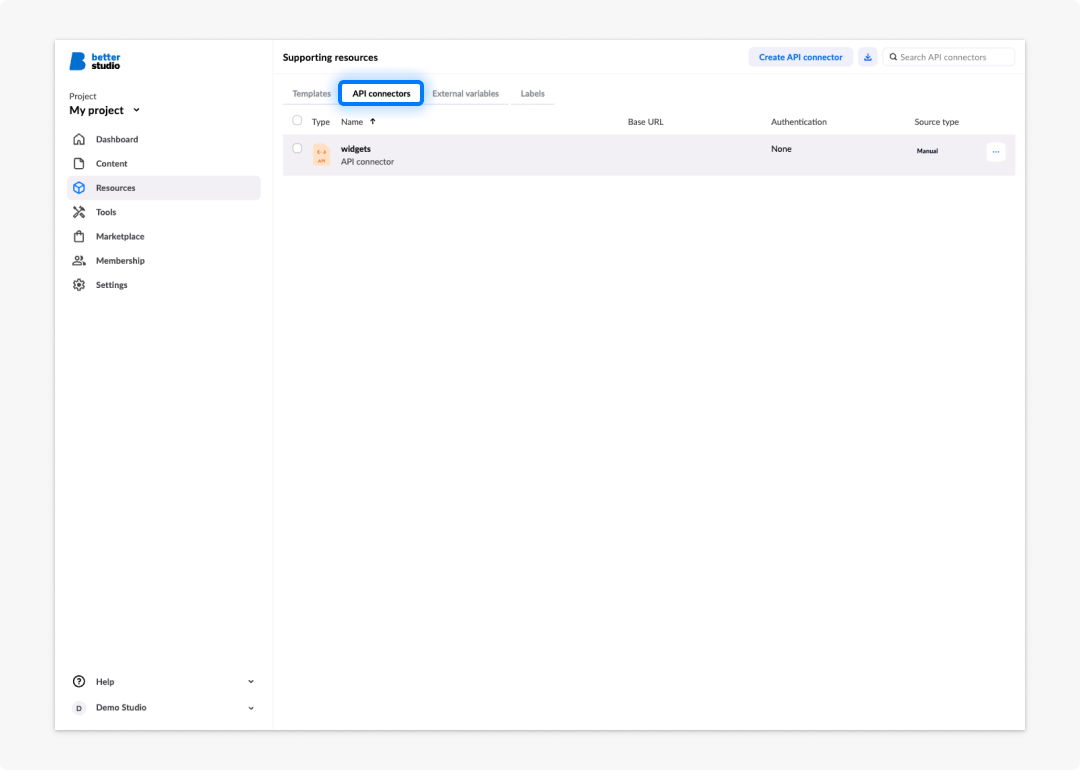The height and width of the screenshot is (770, 1080).
Task: Open the Dashboard home icon
Action: click(79, 139)
